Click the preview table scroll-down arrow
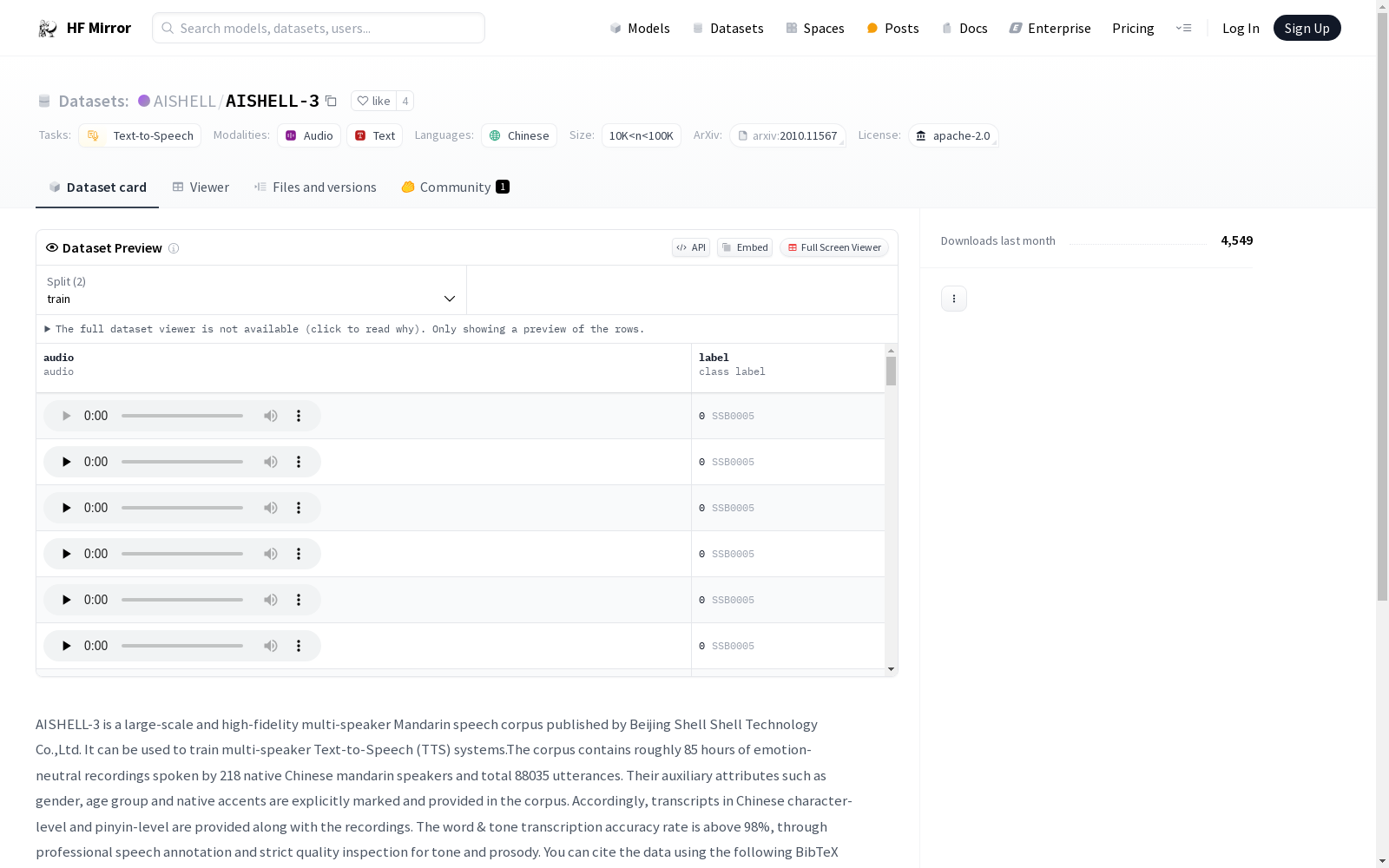 891,669
